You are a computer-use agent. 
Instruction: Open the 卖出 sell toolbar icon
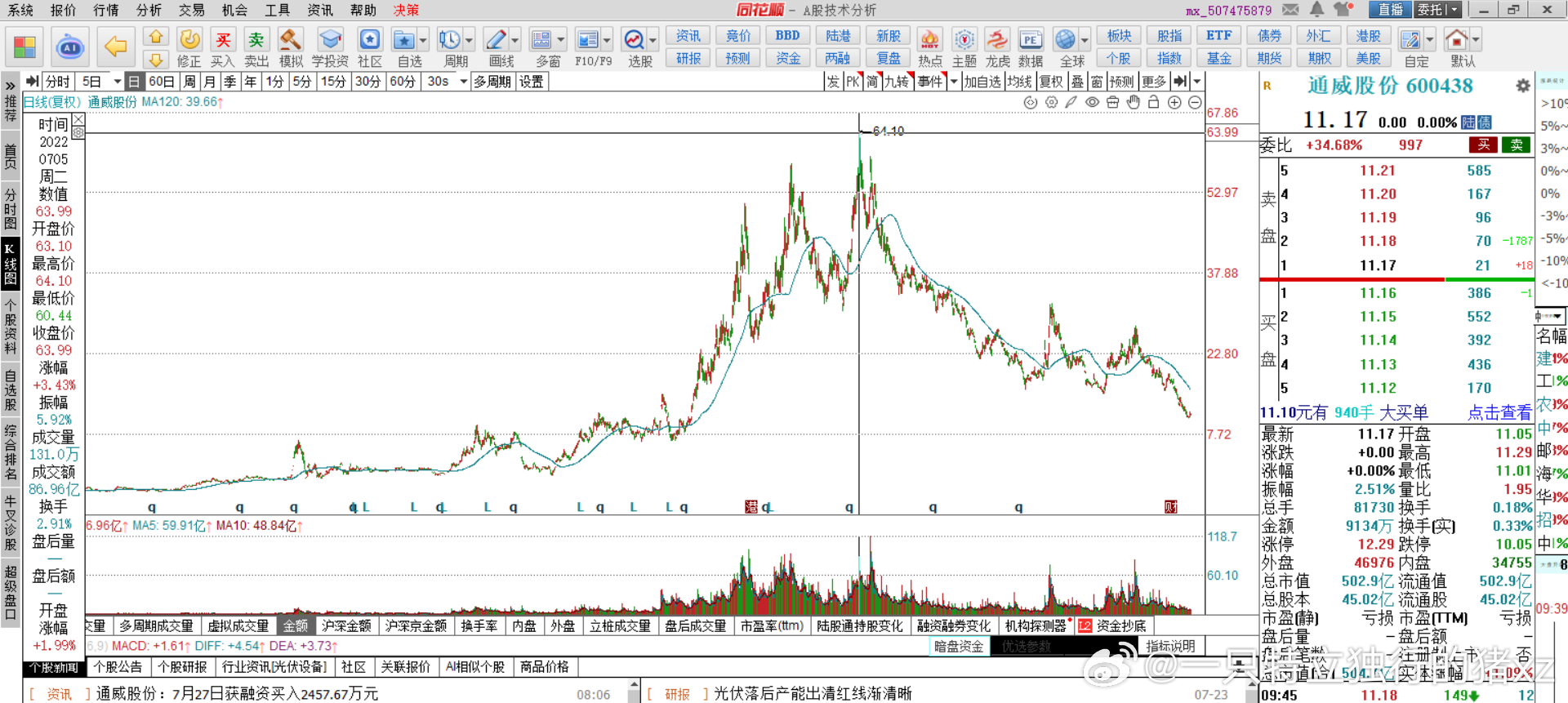pos(256,48)
